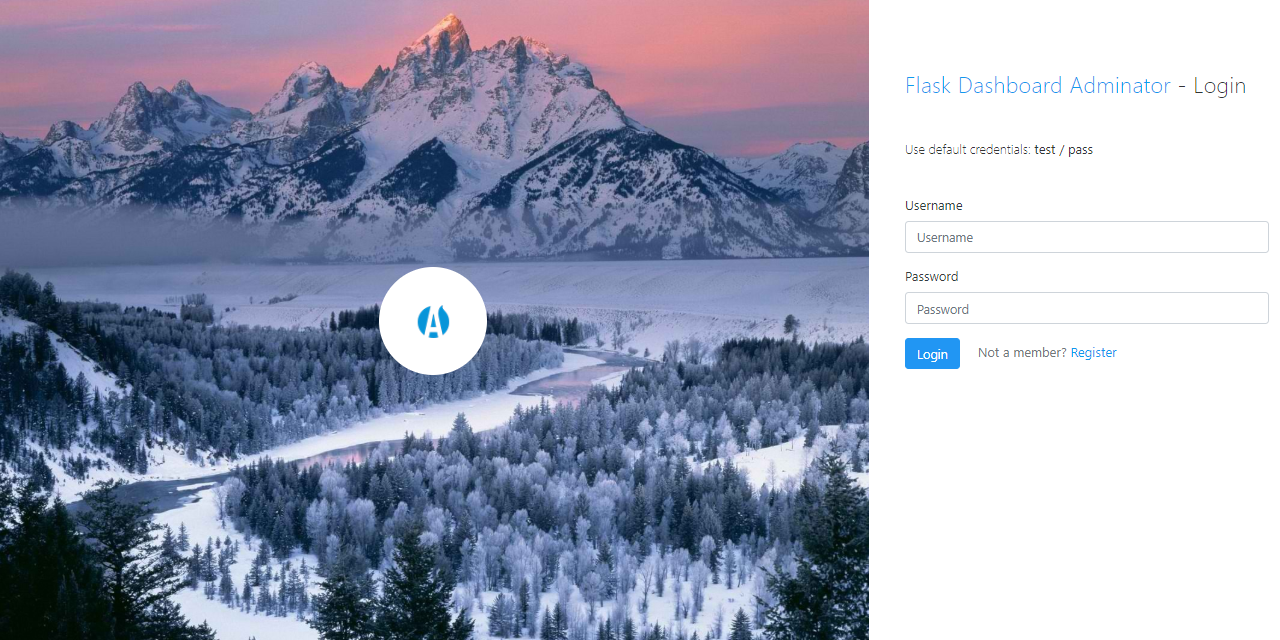Click the 'test / pass' default credentials text

pos(1064,150)
